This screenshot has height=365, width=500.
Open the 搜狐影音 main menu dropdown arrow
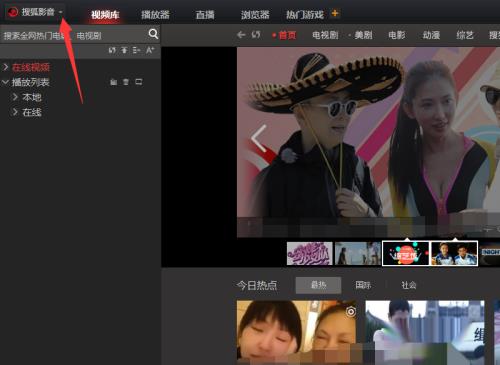click(60, 12)
